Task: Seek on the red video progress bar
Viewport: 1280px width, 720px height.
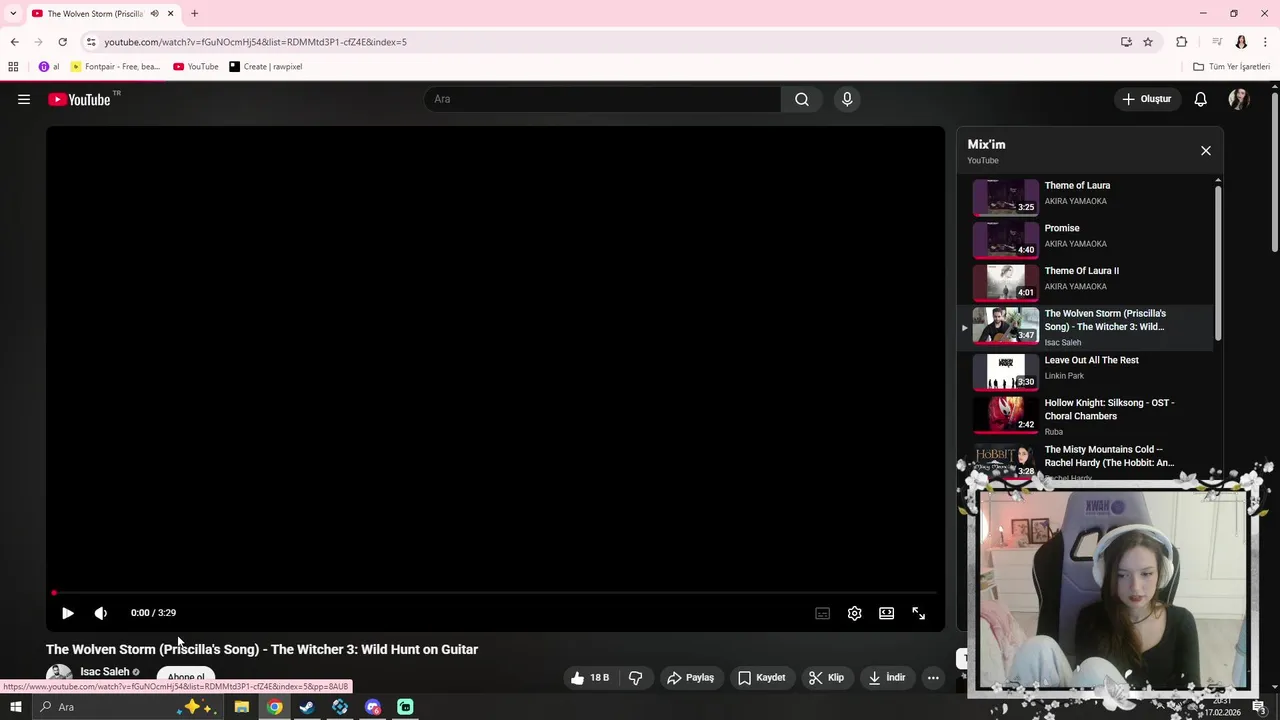Action: click(495, 593)
